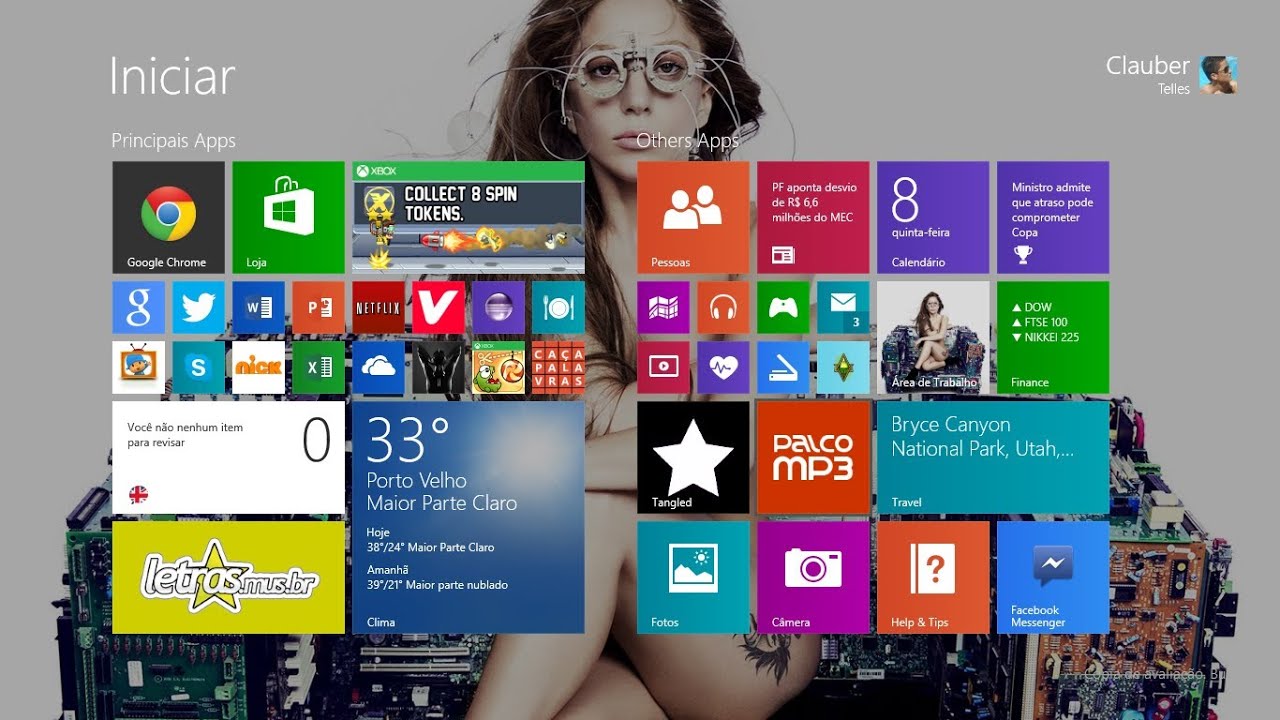This screenshot has width=1280, height=720.
Task: Open the news tile about PF aponta desvio
Action: tap(813, 218)
